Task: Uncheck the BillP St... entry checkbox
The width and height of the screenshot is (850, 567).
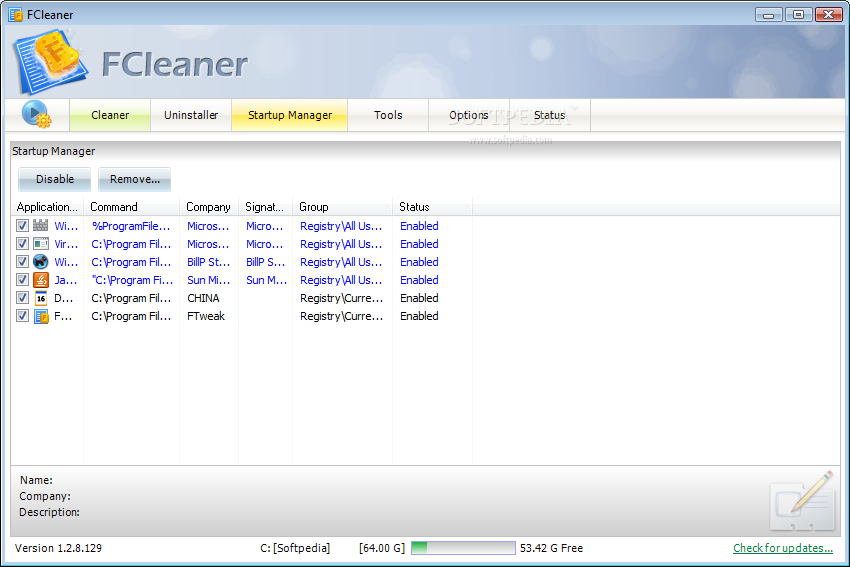Action: tap(22, 262)
